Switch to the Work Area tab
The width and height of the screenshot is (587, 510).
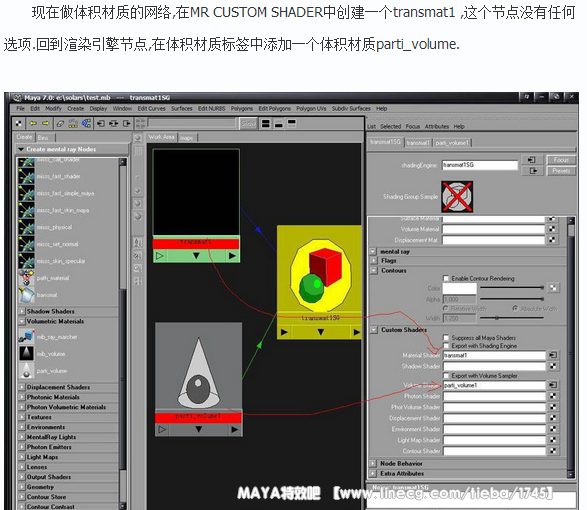[161, 137]
